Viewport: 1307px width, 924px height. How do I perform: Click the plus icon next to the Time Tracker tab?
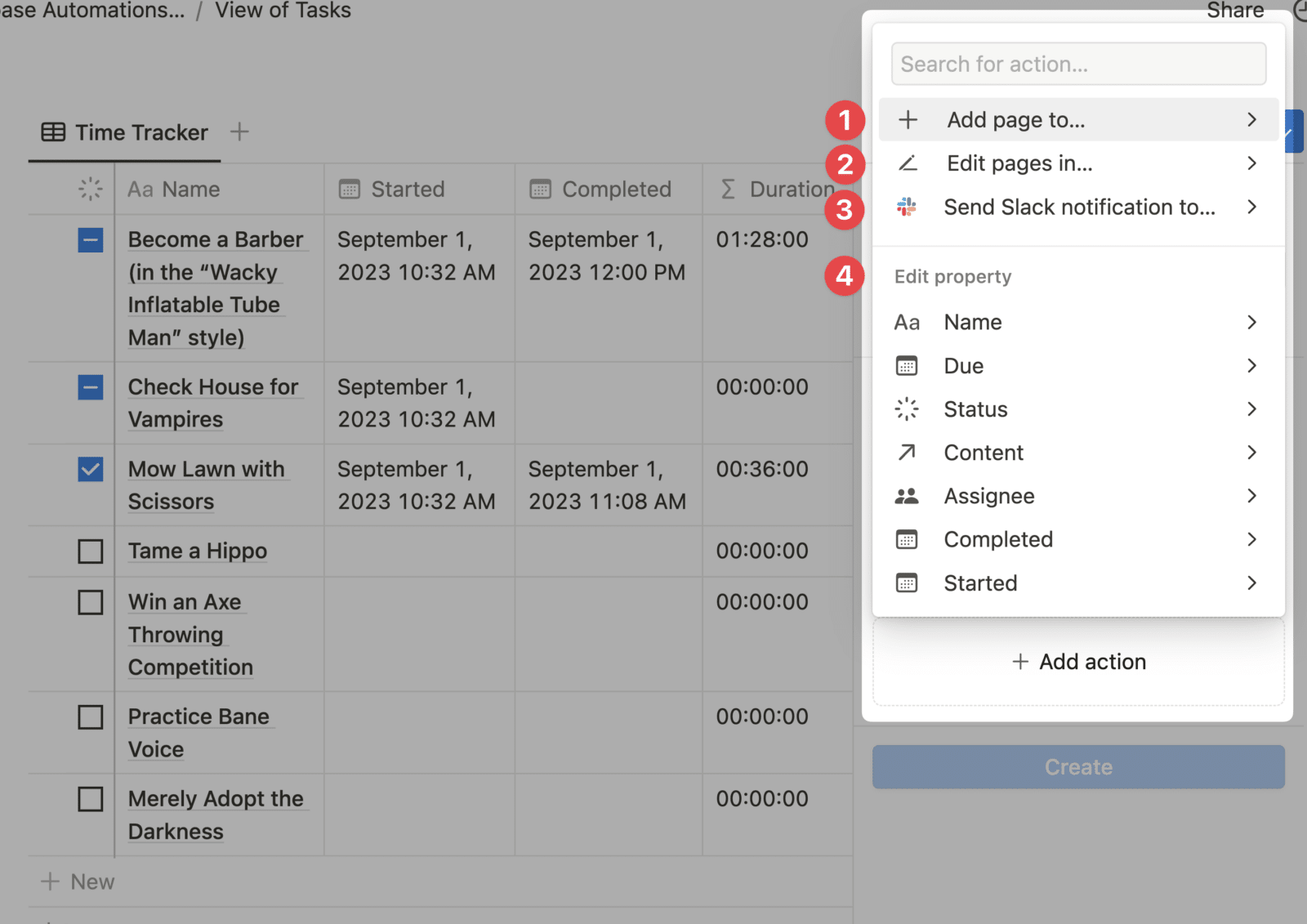point(239,131)
